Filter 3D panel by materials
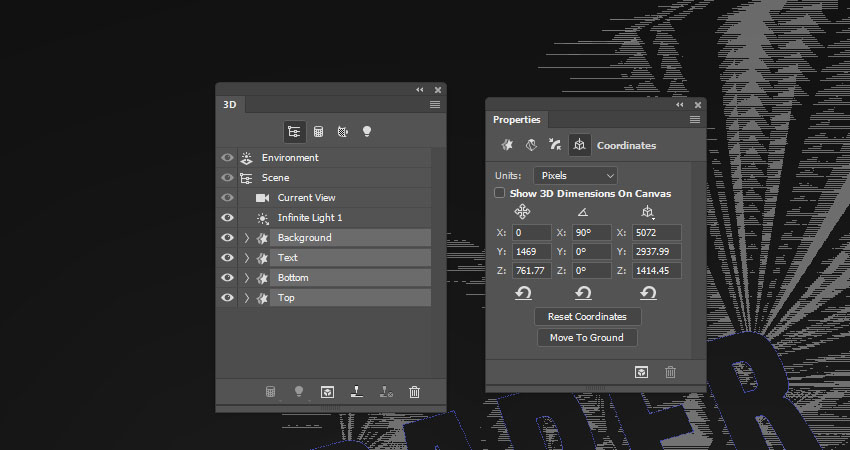This screenshot has height=450, width=850. point(343,132)
